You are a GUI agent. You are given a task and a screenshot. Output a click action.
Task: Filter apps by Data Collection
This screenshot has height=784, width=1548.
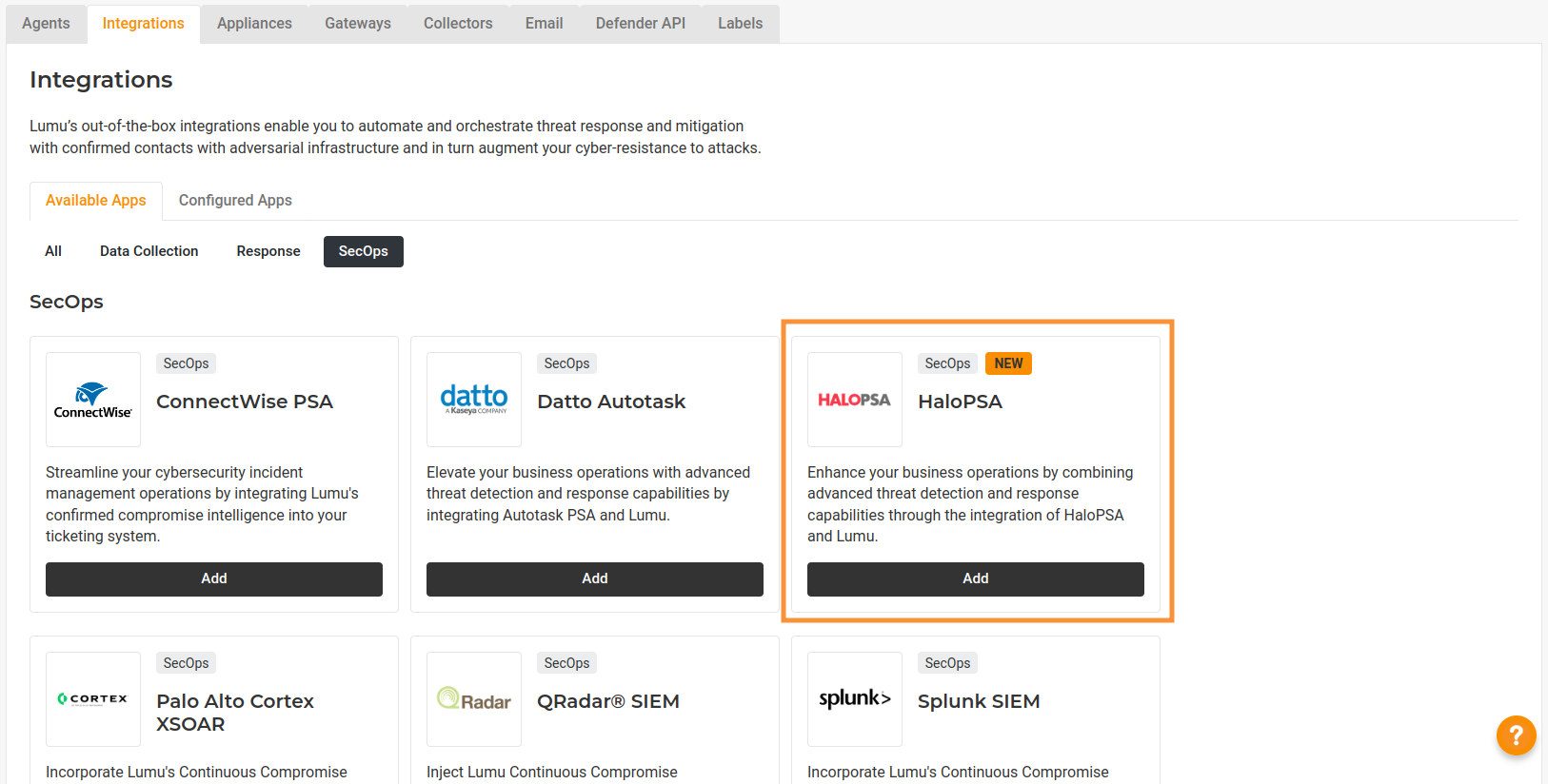point(149,251)
